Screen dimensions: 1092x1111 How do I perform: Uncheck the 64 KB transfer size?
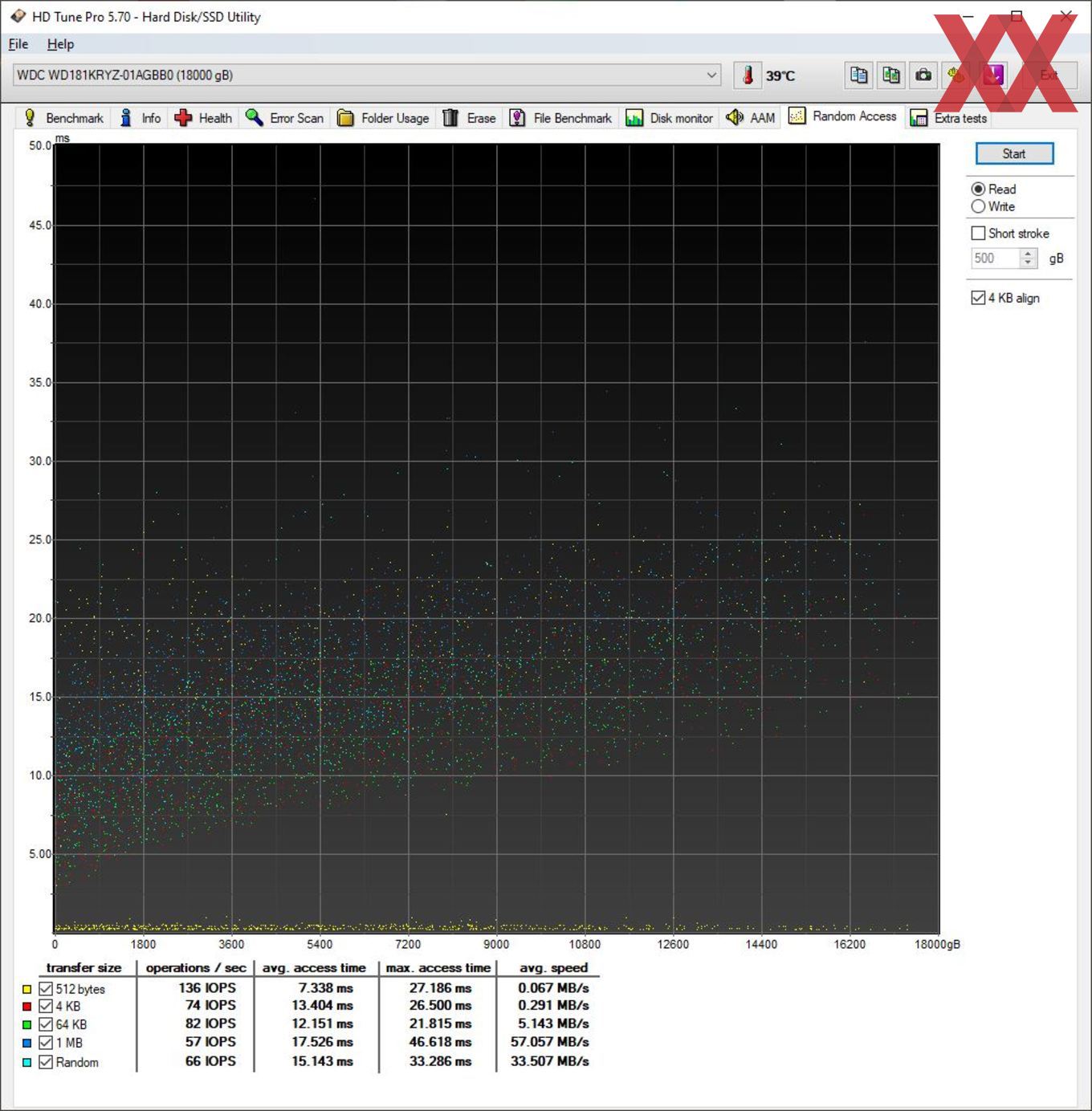[46, 1025]
